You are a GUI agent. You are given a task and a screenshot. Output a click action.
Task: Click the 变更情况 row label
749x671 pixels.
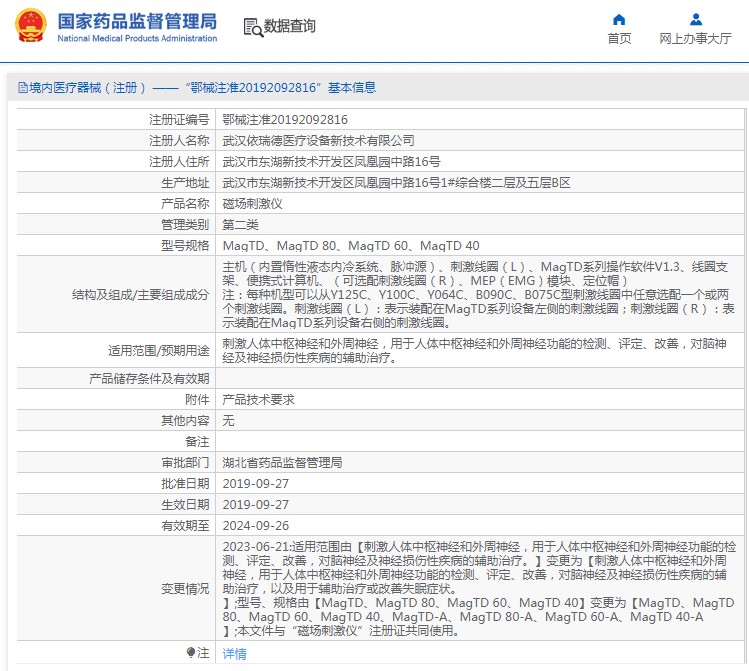pyautogui.click(x=185, y=588)
